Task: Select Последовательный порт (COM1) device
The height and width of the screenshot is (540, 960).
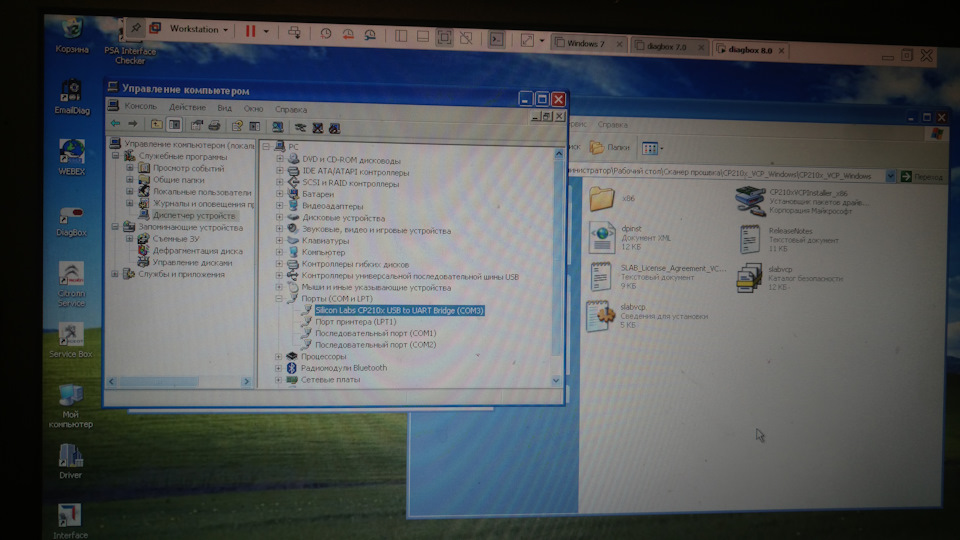Action: coord(375,333)
